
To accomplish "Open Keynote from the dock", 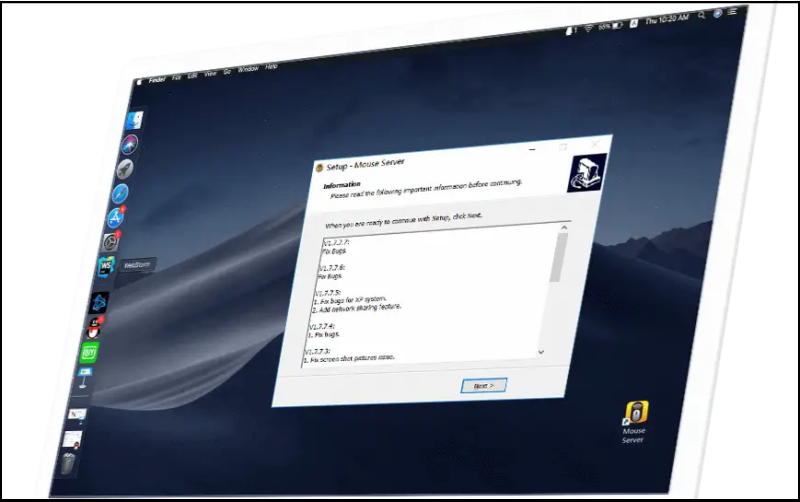I will [84, 377].
